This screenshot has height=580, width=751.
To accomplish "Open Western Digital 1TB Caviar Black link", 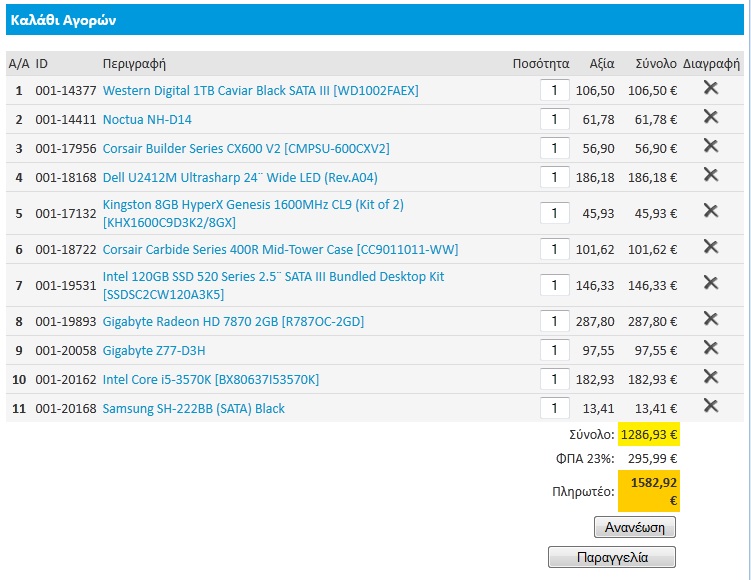I will click(261, 91).
